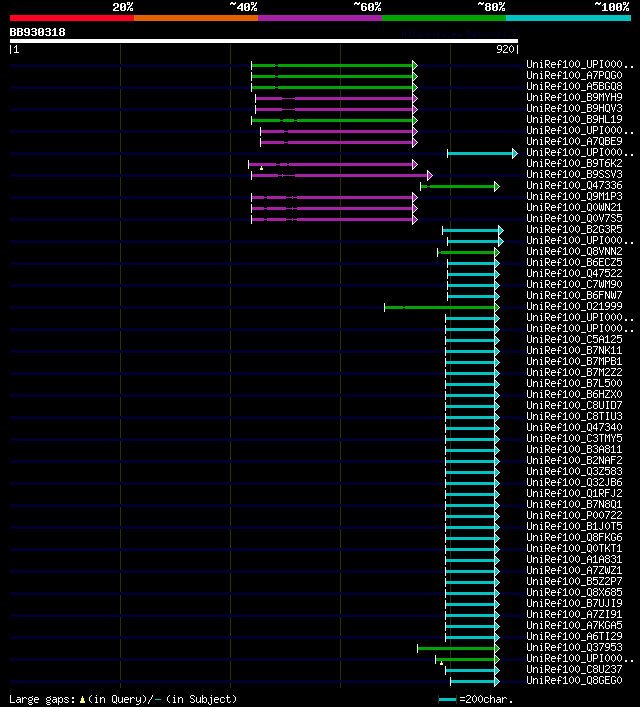Select entry UniRef100_B6FNW7
Viewport: 640px width, 707px height.
click(574, 295)
